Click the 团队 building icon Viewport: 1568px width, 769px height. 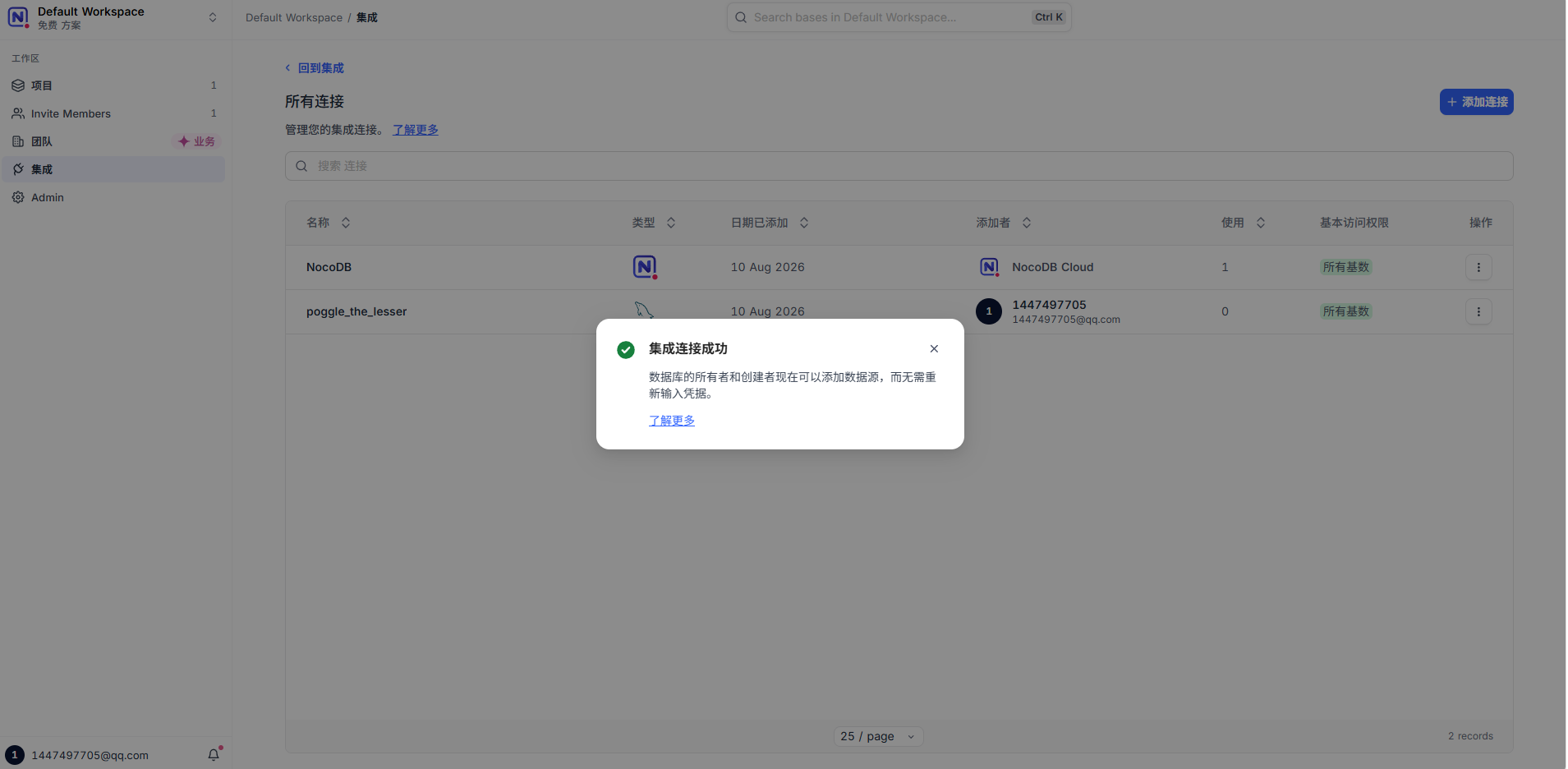[18, 141]
